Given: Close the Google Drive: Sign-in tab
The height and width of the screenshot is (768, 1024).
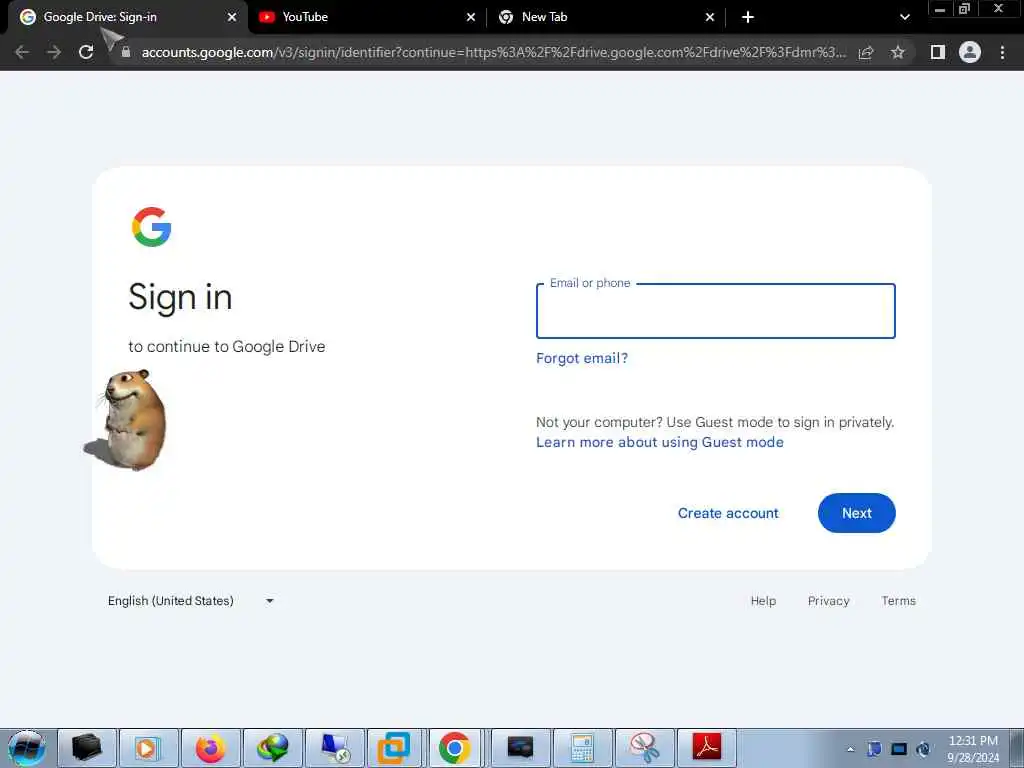Looking at the screenshot, I should pyautogui.click(x=232, y=17).
